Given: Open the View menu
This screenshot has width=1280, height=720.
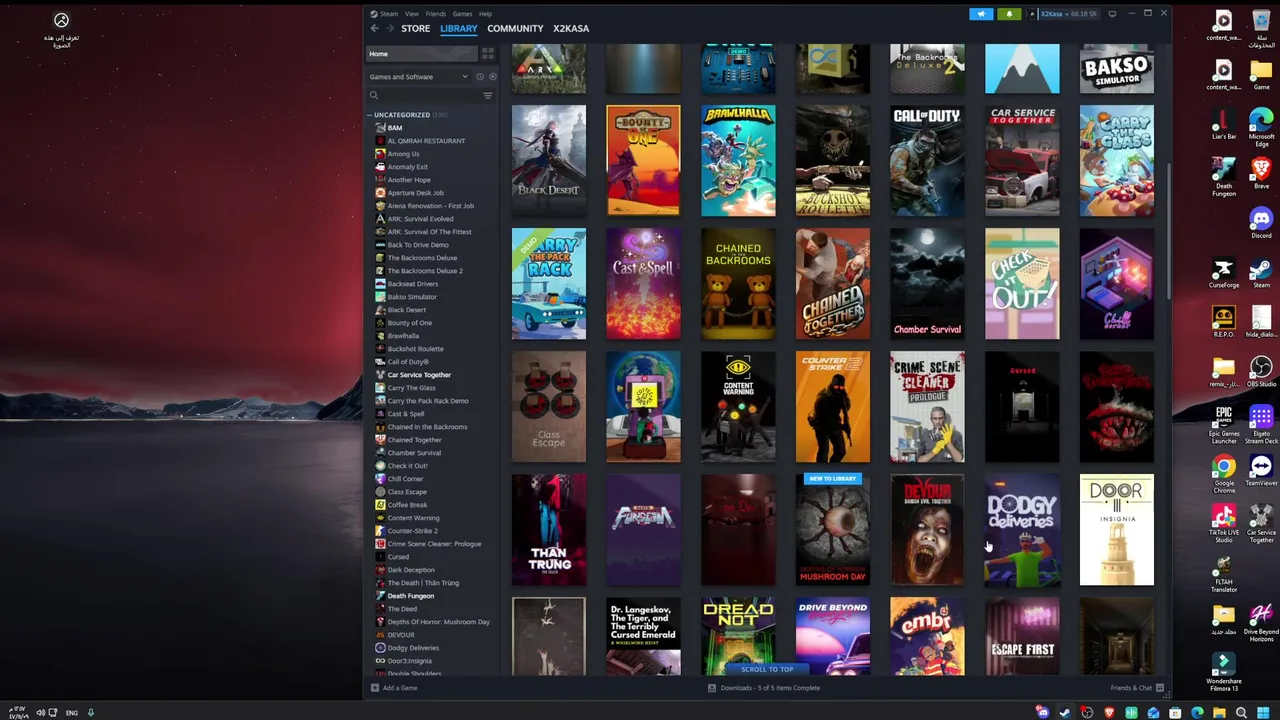Looking at the screenshot, I should point(412,14).
